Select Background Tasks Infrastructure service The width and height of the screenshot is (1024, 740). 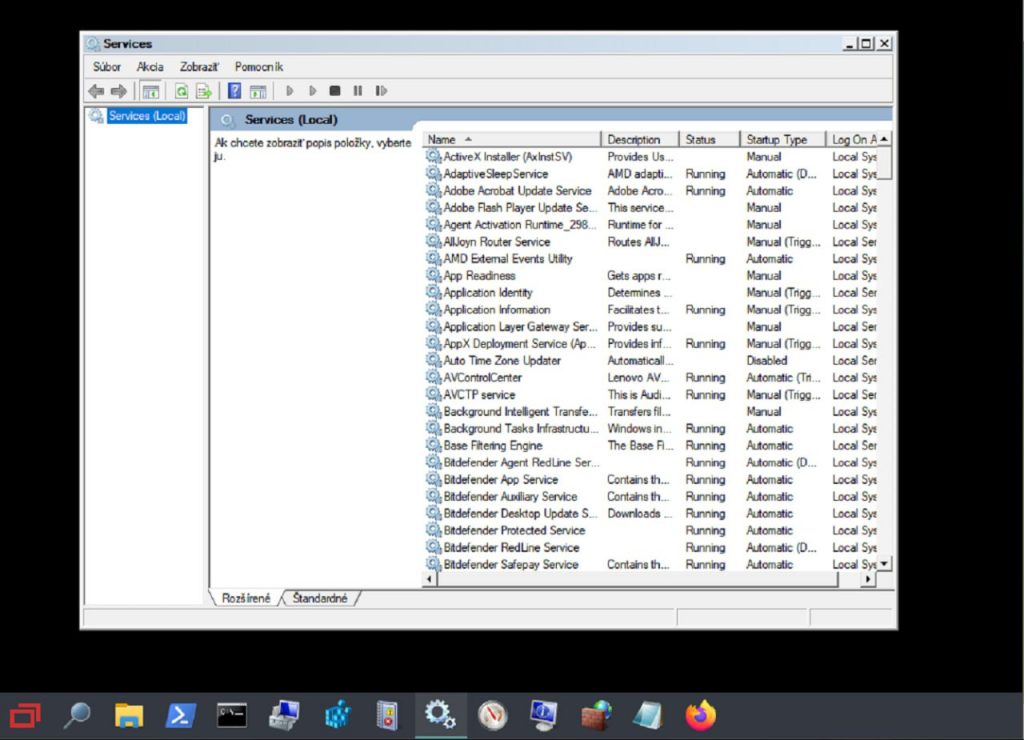click(x=650, y=428)
